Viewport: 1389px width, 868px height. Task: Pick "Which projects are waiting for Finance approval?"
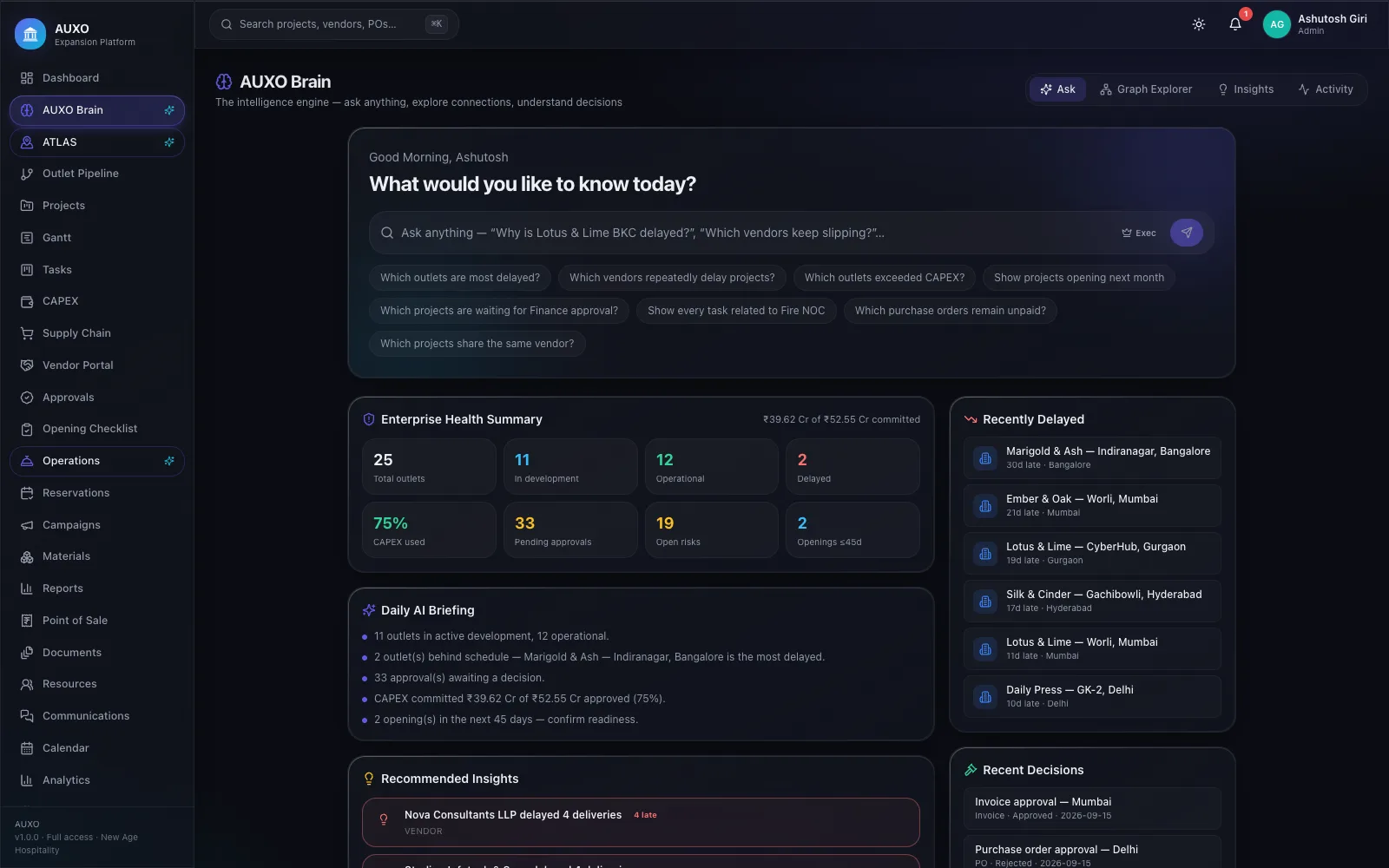[499, 311]
